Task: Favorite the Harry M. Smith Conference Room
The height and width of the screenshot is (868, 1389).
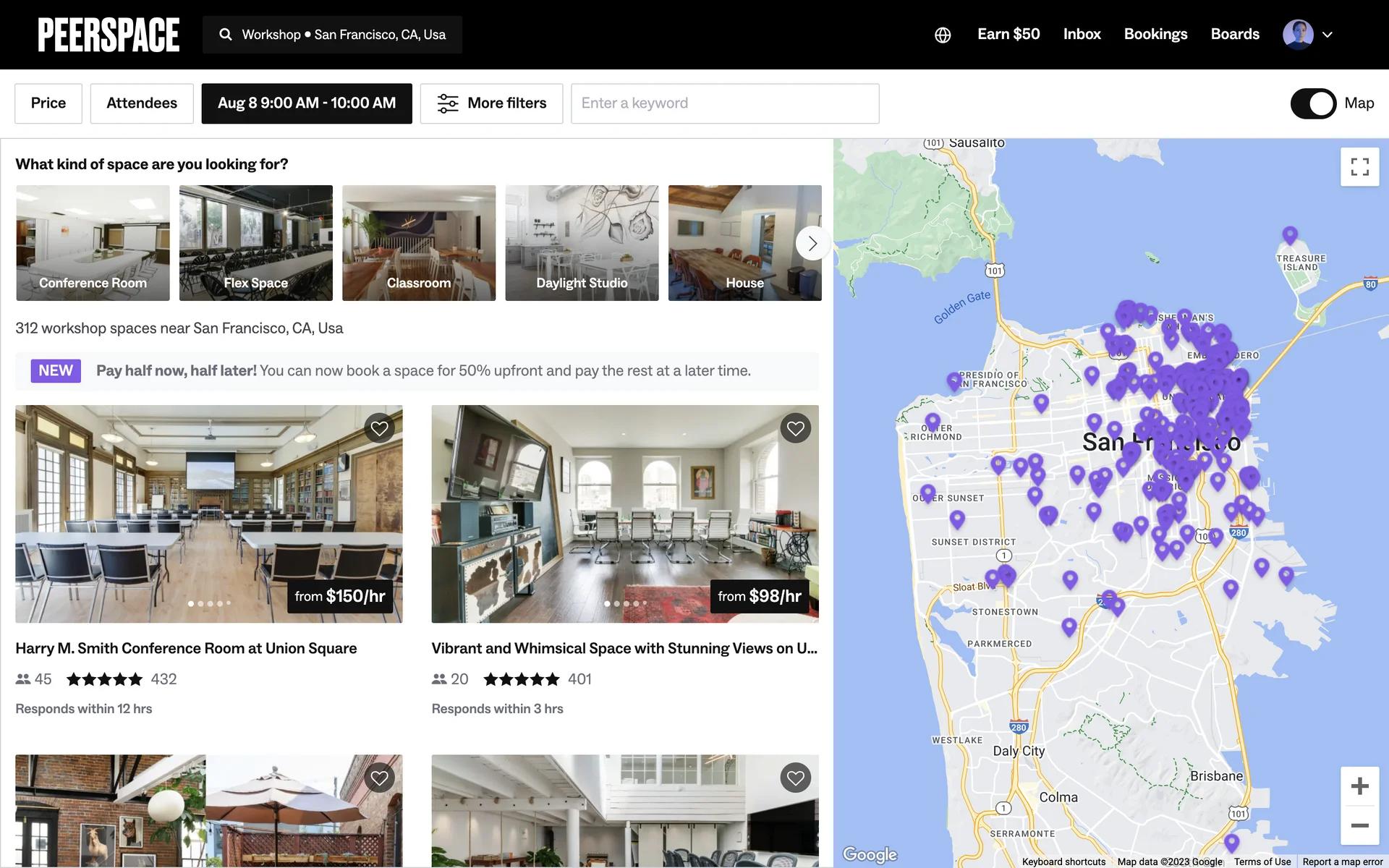Action: coord(379,428)
